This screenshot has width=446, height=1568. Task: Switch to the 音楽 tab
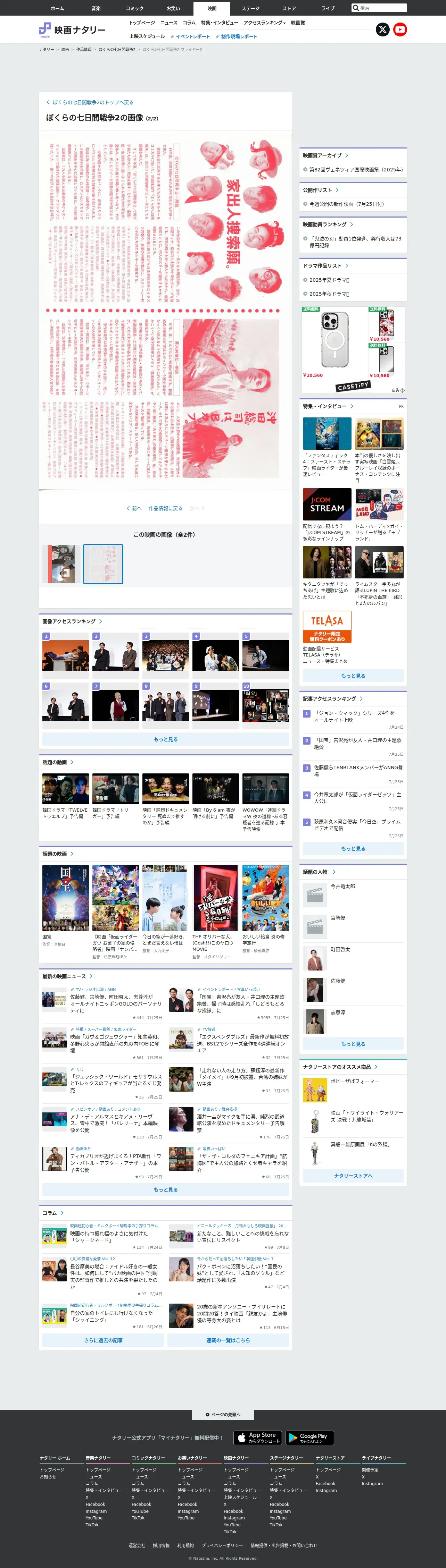coord(96,8)
